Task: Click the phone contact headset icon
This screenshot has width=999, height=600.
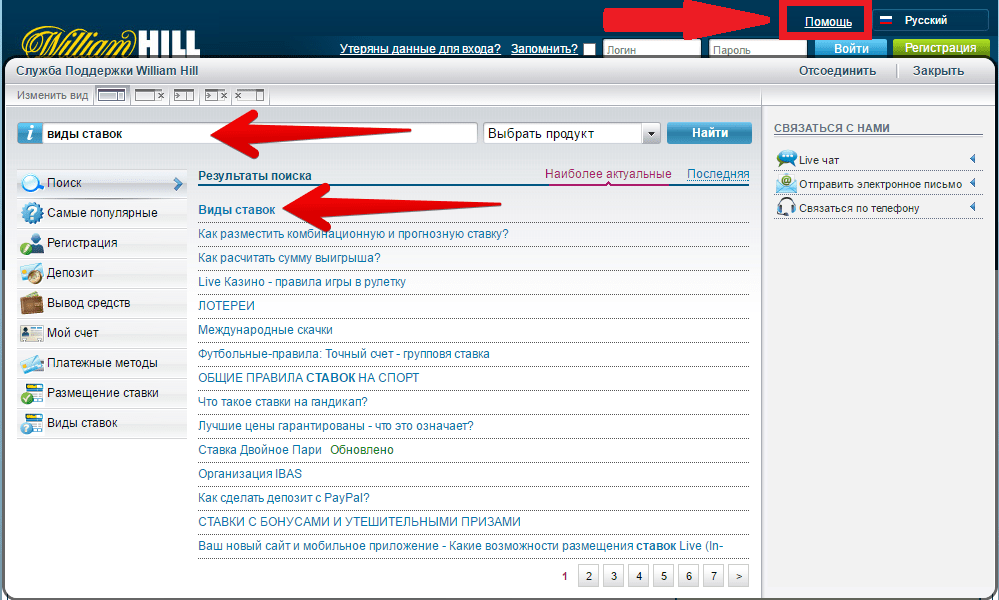Action: coord(786,208)
